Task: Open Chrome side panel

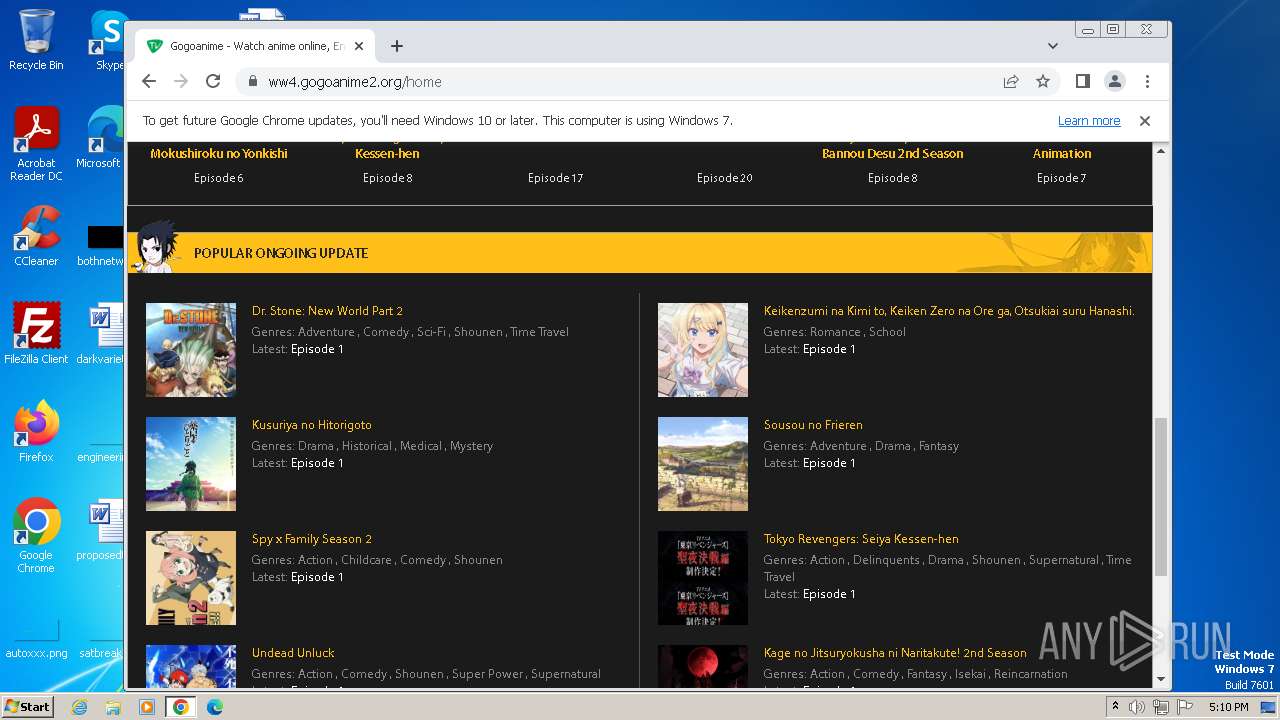Action: [1083, 82]
